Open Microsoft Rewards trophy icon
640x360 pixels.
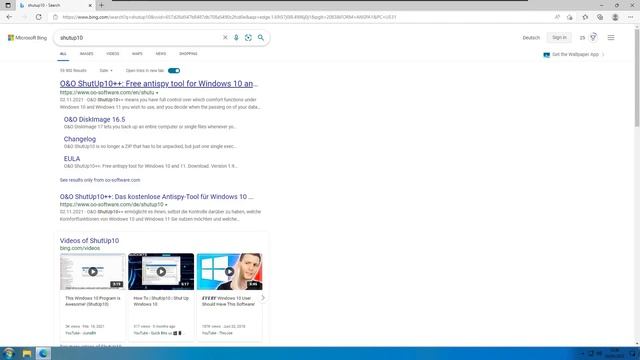click(x=593, y=38)
